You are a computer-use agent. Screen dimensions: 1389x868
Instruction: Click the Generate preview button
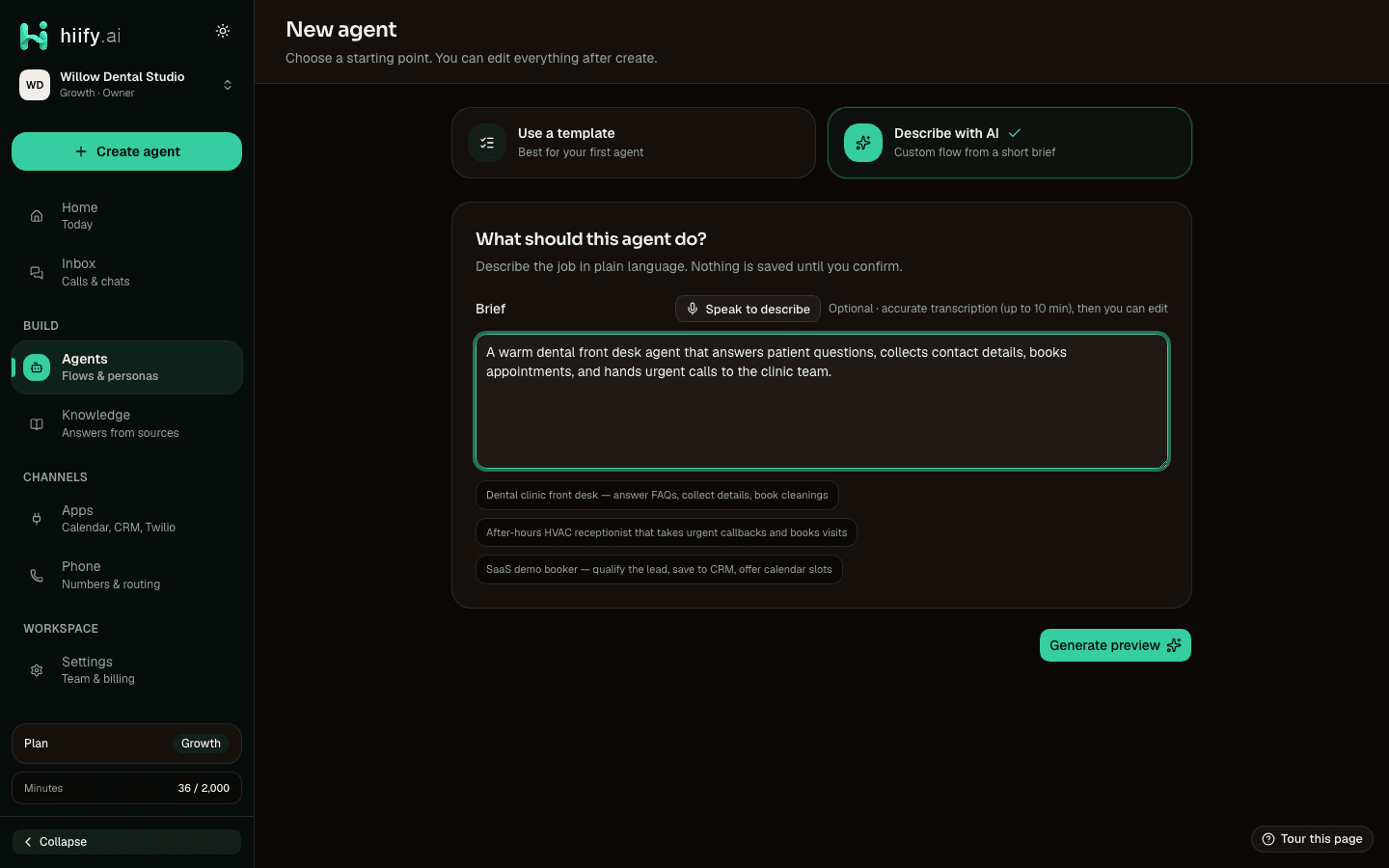pyautogui.click(x=1115, y=645)
